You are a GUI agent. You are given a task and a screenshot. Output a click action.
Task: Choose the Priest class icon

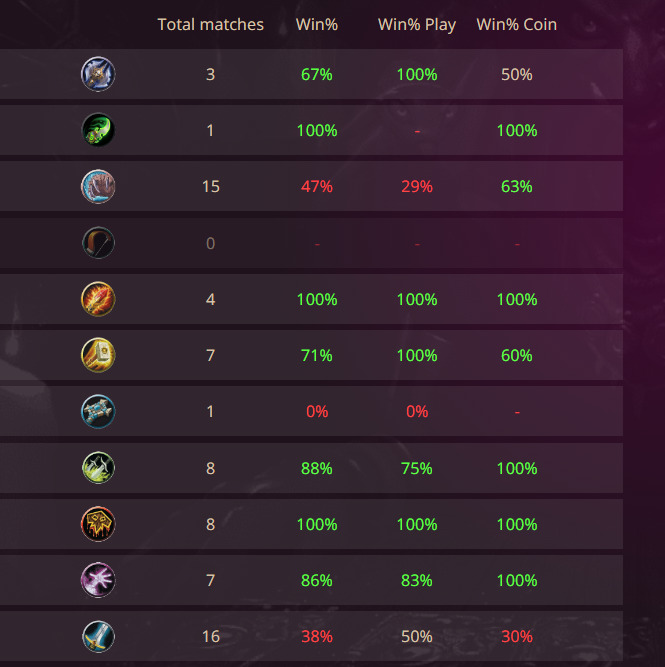coord(98,411)
